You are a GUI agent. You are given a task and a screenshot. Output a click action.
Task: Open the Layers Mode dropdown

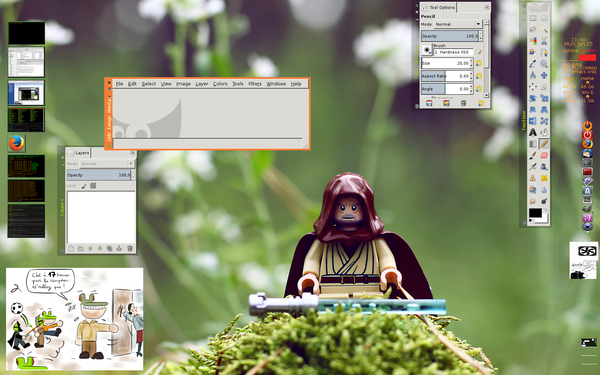tap(107, 164)
